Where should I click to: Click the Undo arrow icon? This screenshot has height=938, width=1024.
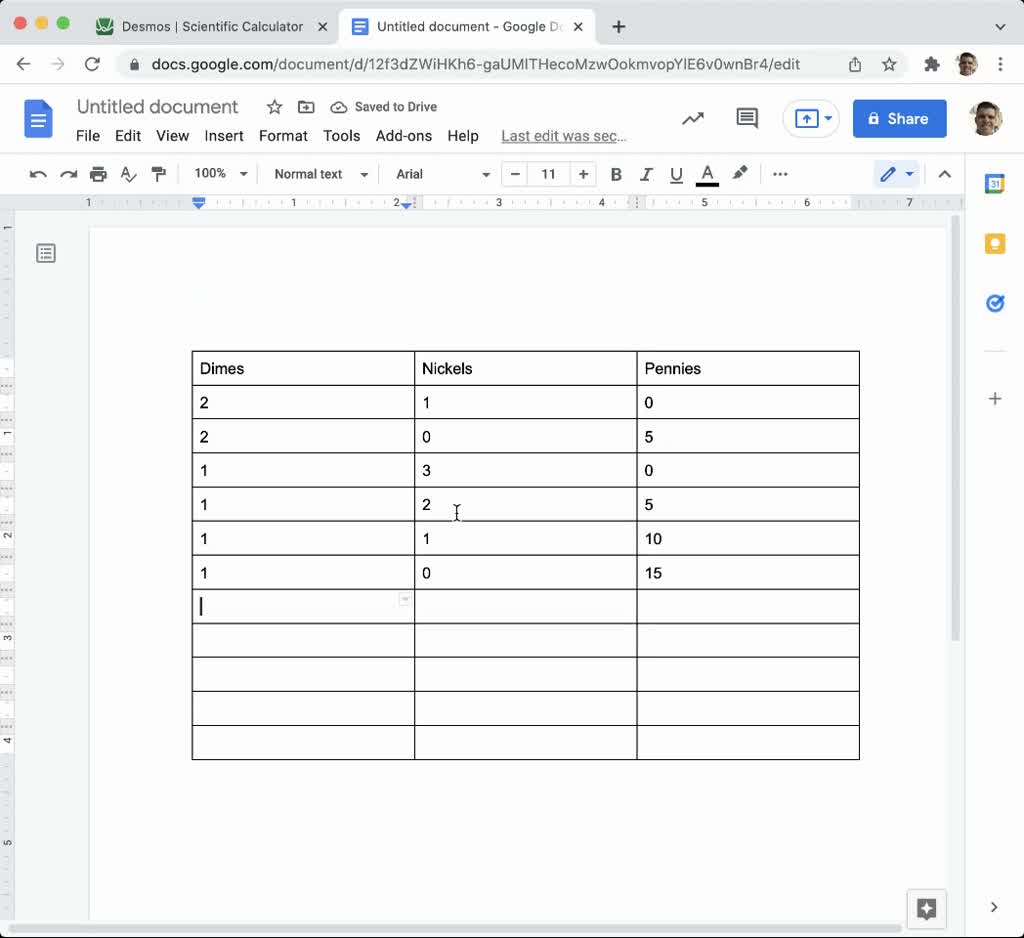38,174
